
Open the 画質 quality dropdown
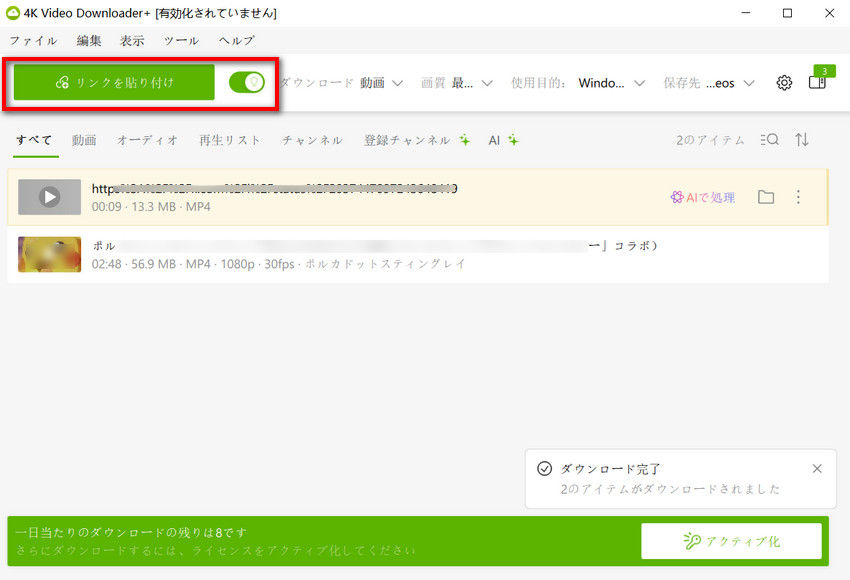click(x=466, y=83)
